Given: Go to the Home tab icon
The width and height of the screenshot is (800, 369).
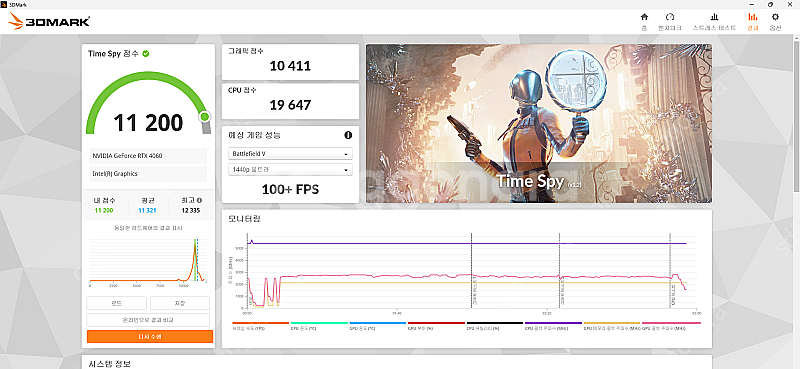Looking at the screenshot, I should [x=644, y=21].
